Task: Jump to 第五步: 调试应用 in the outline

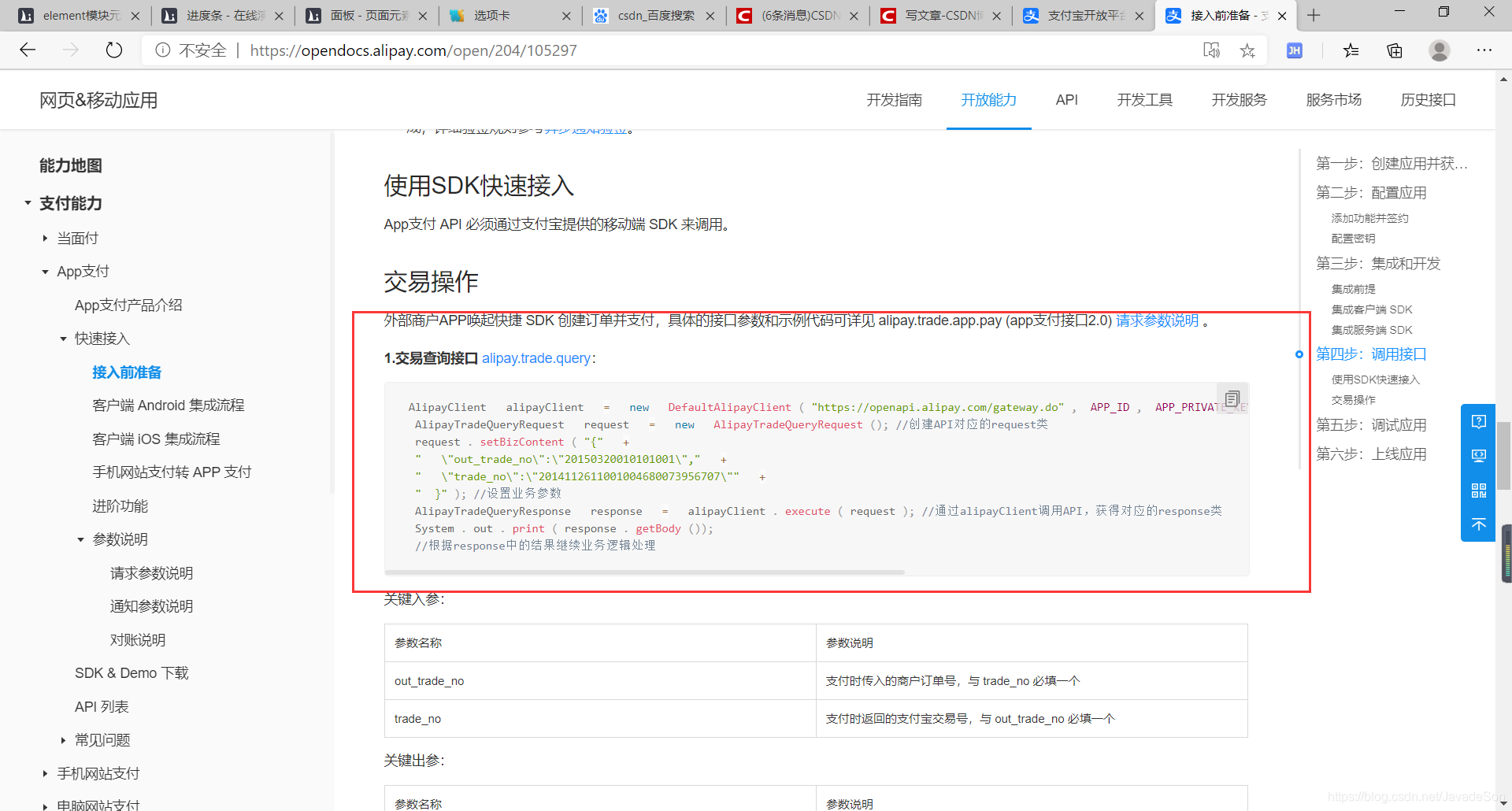Action: [1371, 425]
